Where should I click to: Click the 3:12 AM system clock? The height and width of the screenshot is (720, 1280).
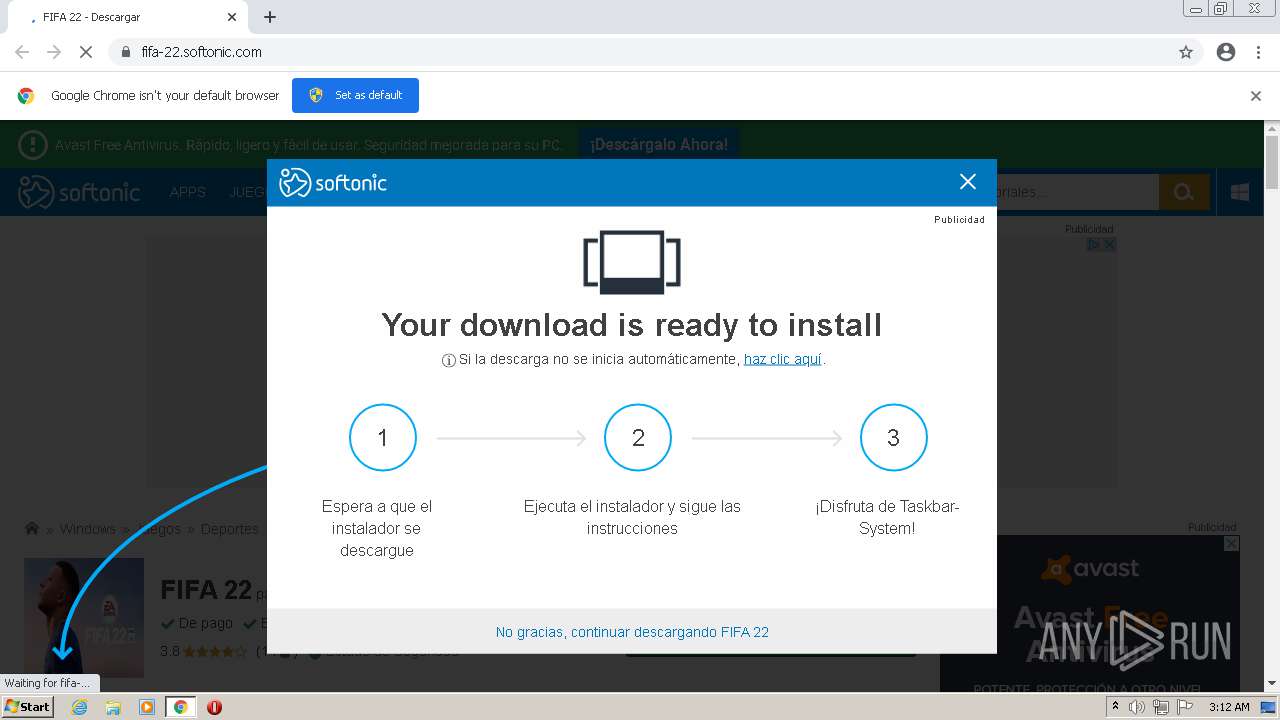point(1229,707)
